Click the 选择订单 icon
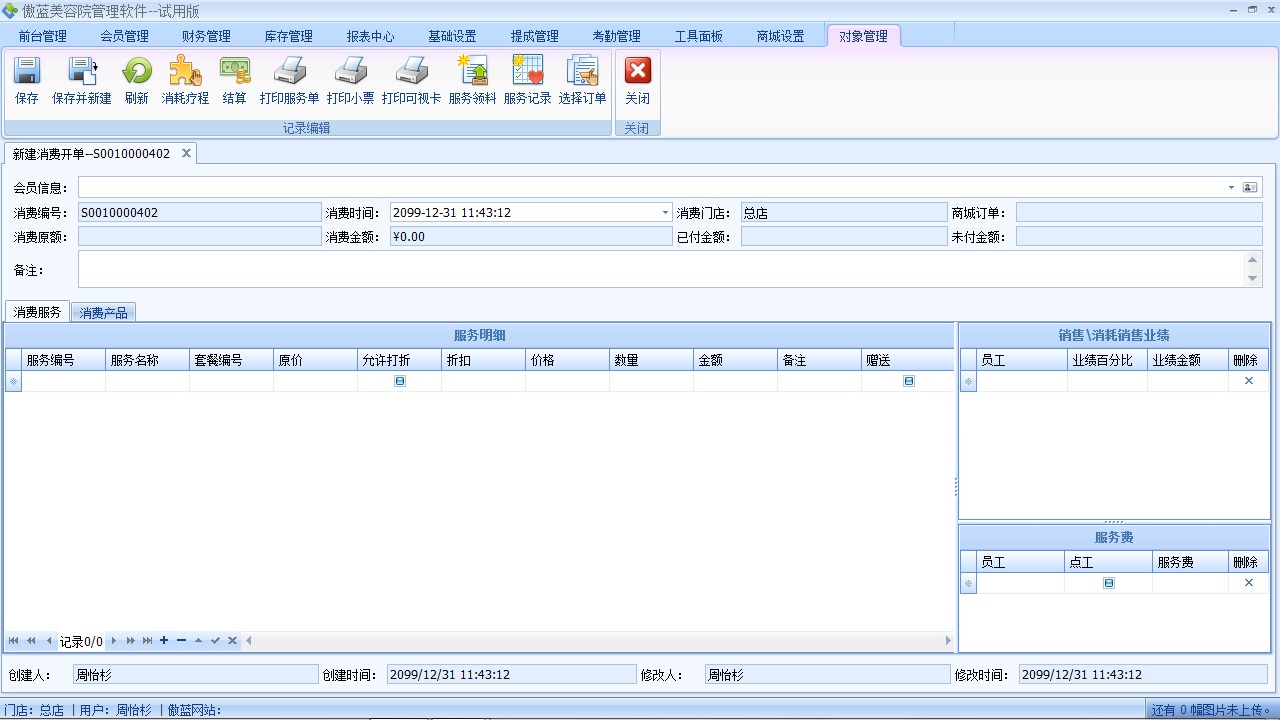This screenshot has width=1280, height=720. (x=582, y=80)
